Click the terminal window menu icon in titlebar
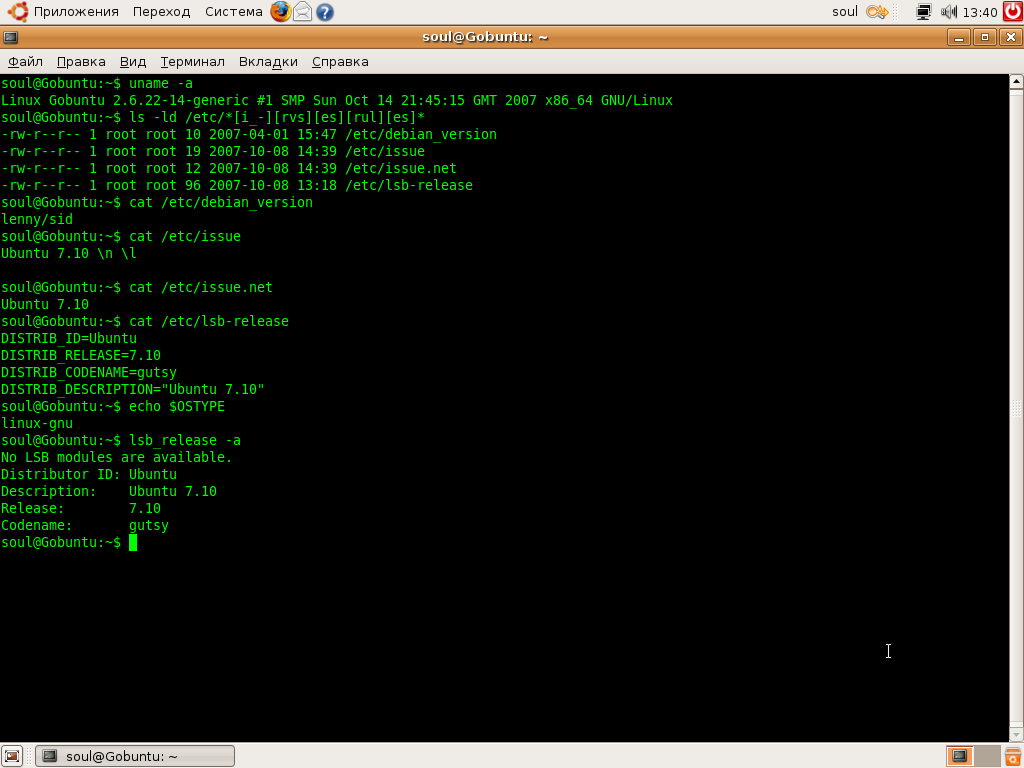The image size is (1024, 768). coord(10,37)
